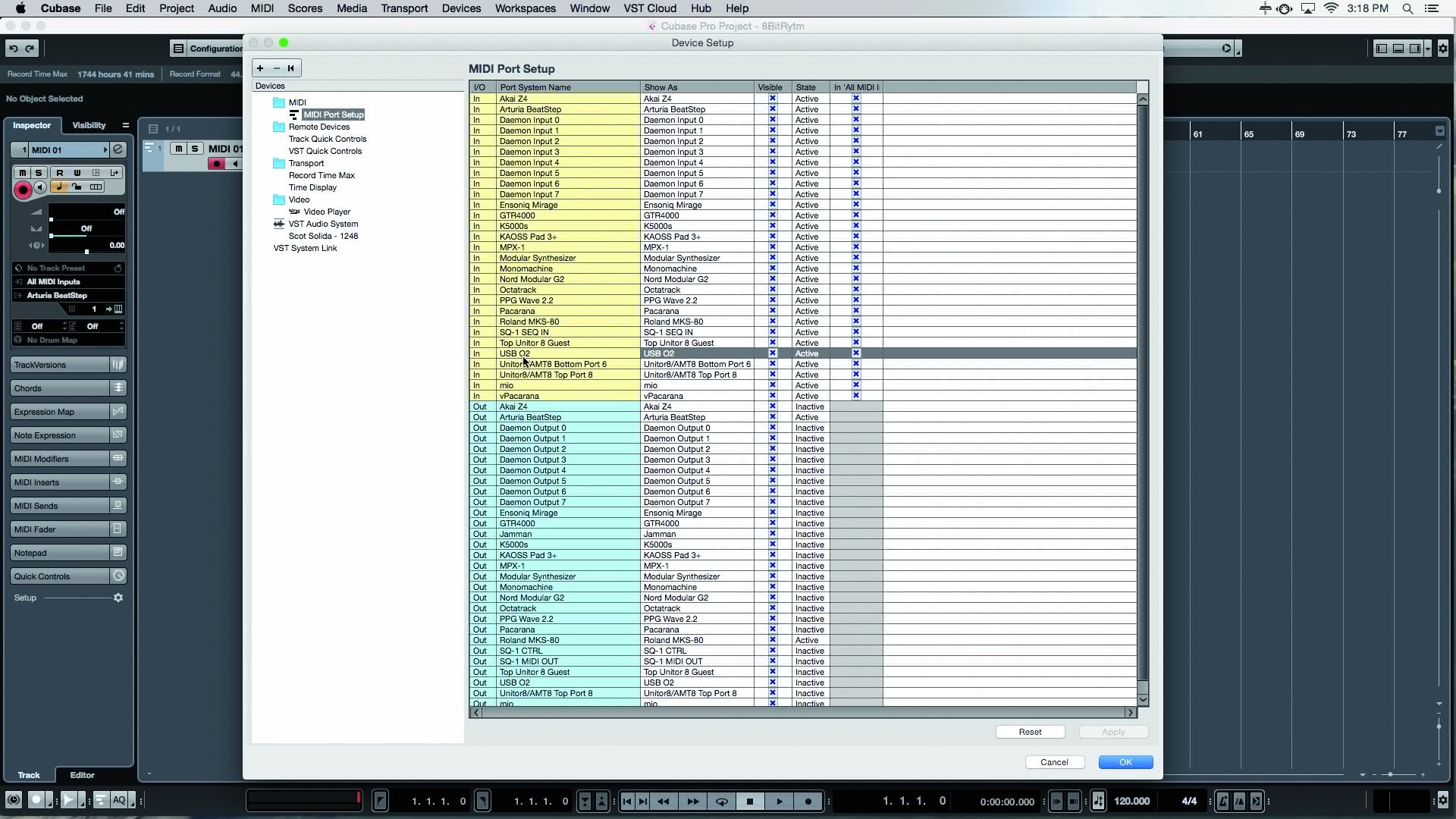
Task: Toggle Visible checkbox for USB O2 input
Action: (773, 353)
